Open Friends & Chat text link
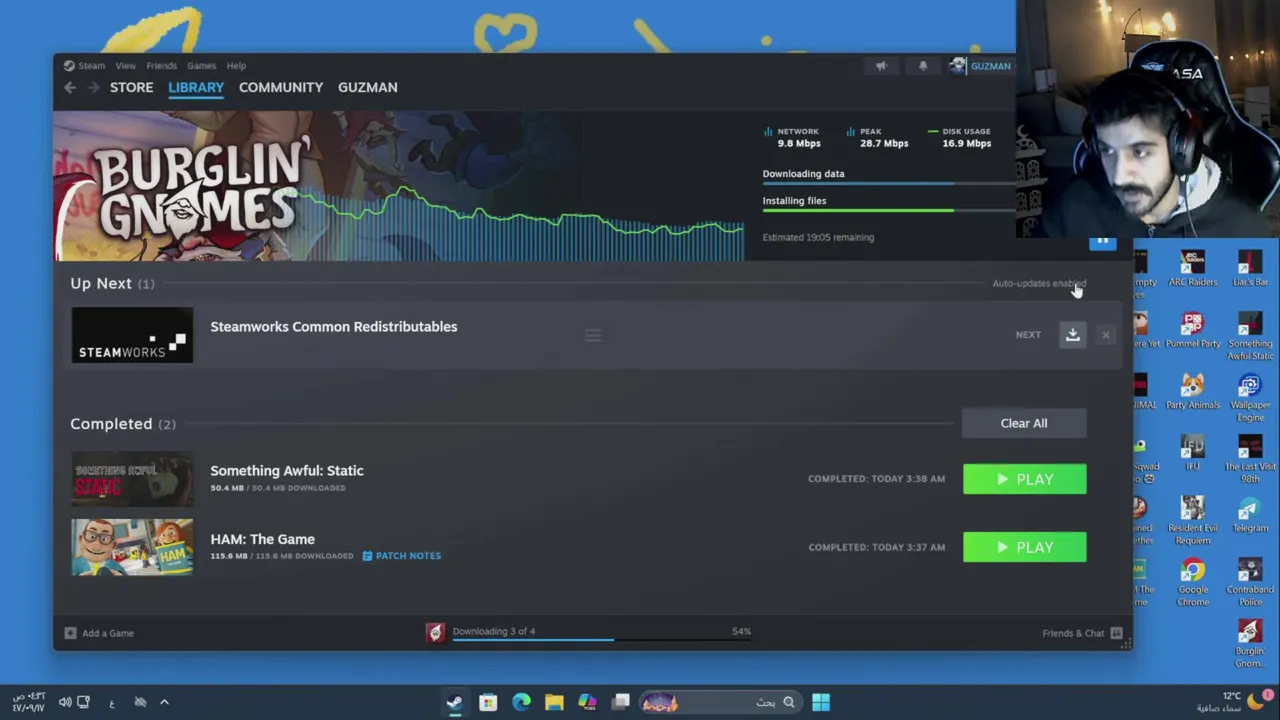This screenshot has width=1280, height=720. (1073, 633)
